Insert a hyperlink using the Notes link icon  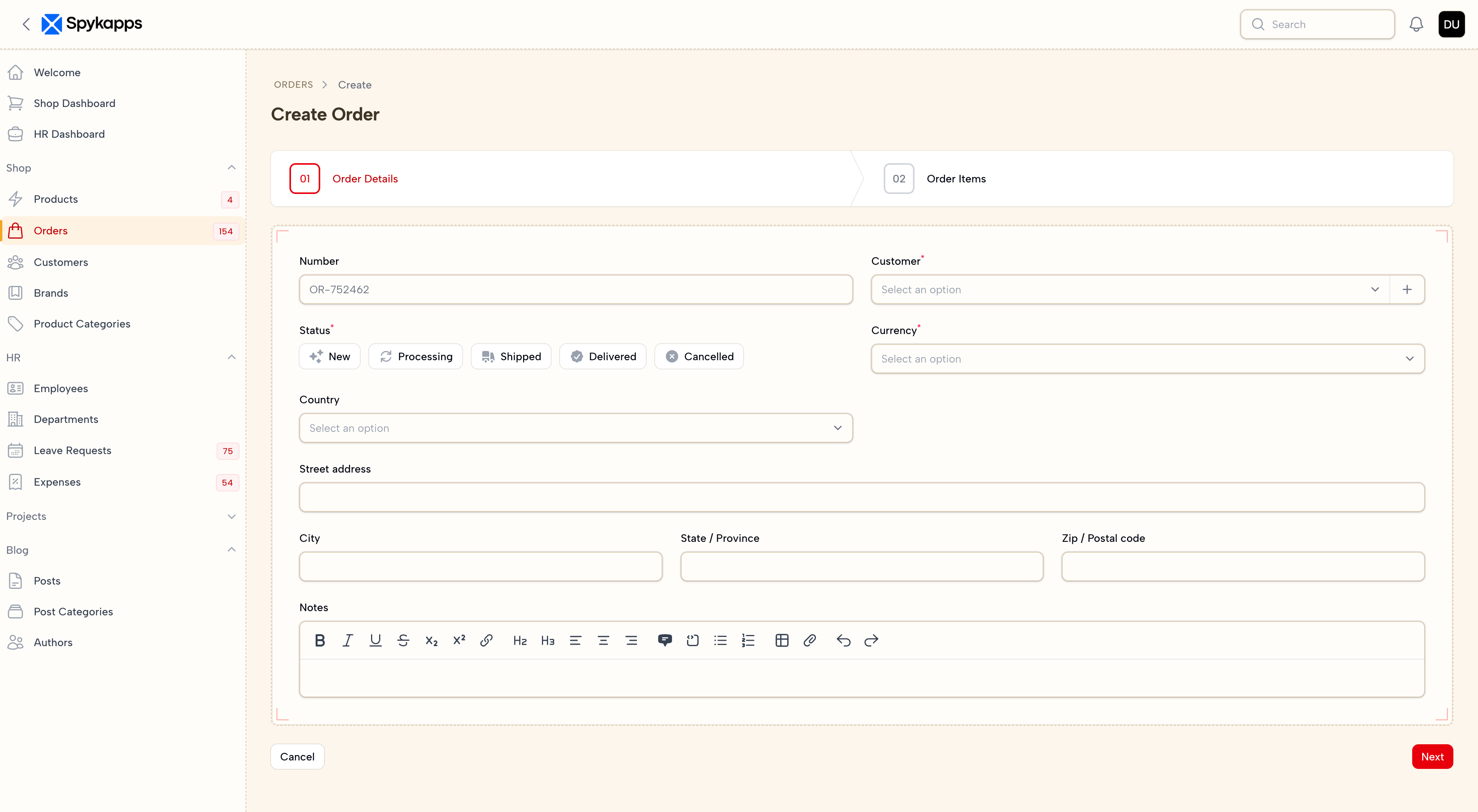point(486,640)
